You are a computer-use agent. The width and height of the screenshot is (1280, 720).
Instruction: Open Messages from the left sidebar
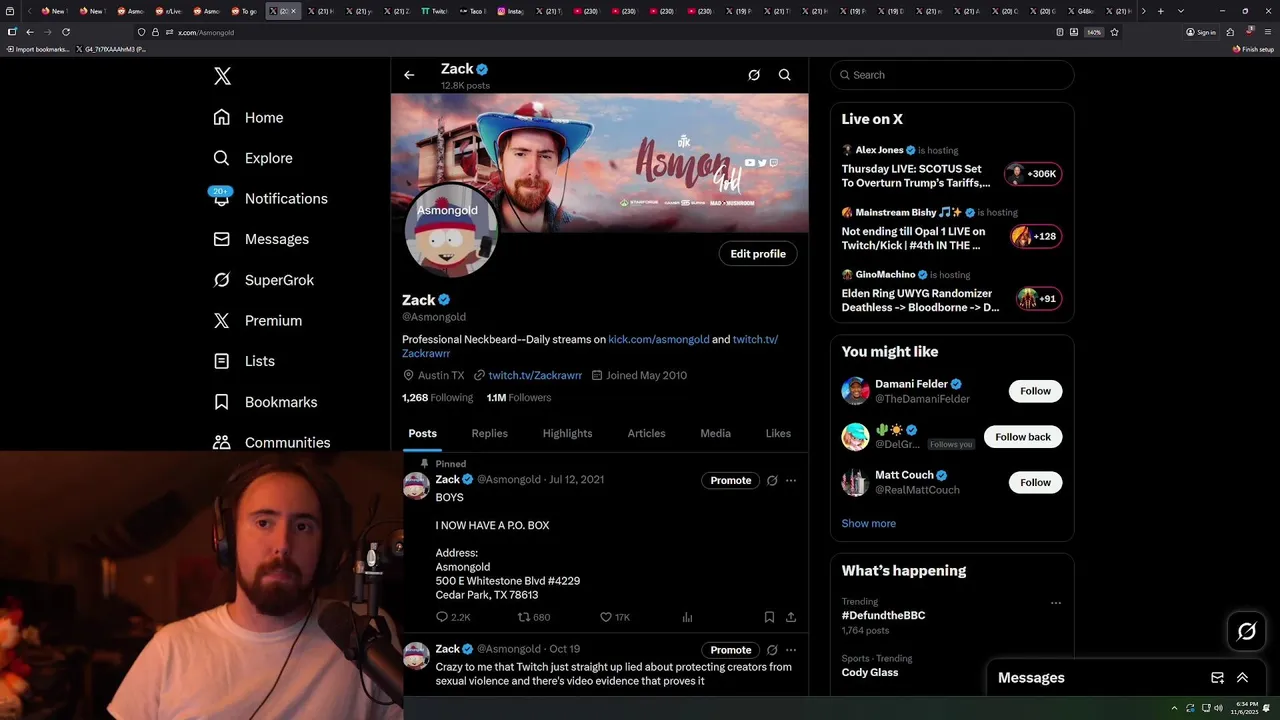pos(261,239)
